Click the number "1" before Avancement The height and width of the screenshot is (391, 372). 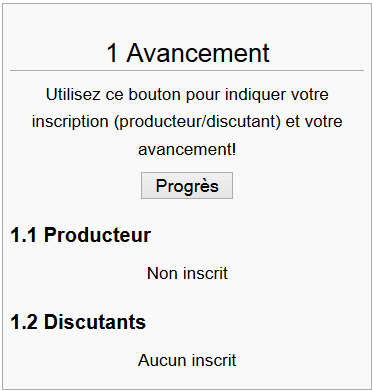pos(112,53)
